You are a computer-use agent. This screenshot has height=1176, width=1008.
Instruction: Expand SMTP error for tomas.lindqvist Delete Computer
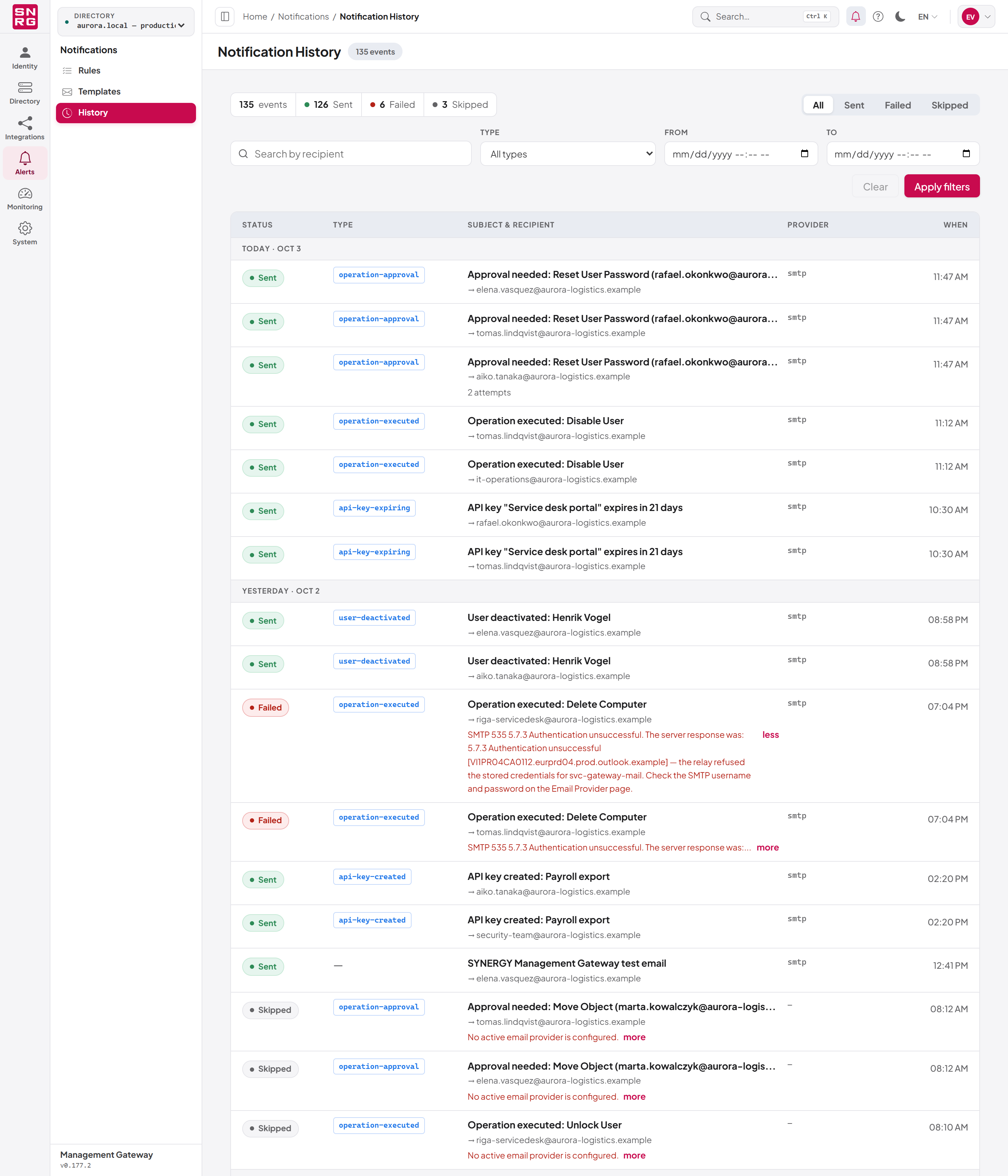767,847
